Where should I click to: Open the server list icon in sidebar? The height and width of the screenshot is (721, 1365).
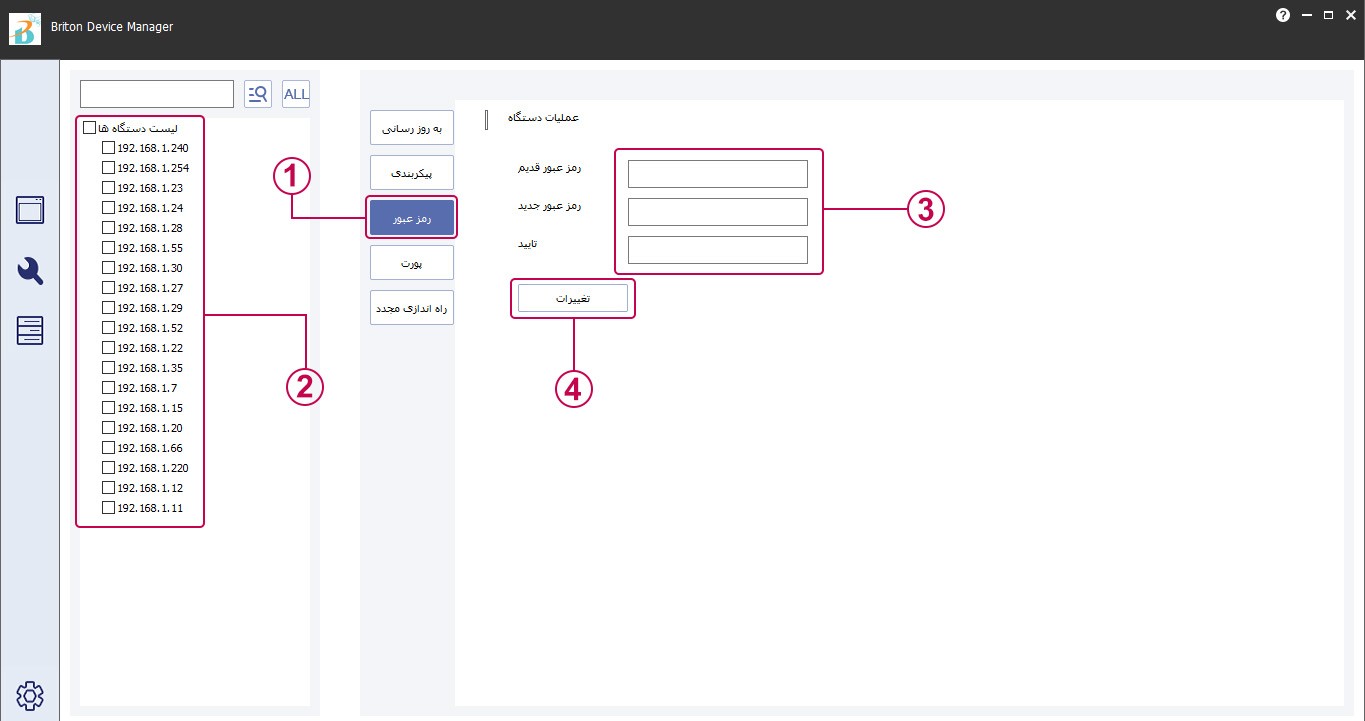click(x=30, y=330)
